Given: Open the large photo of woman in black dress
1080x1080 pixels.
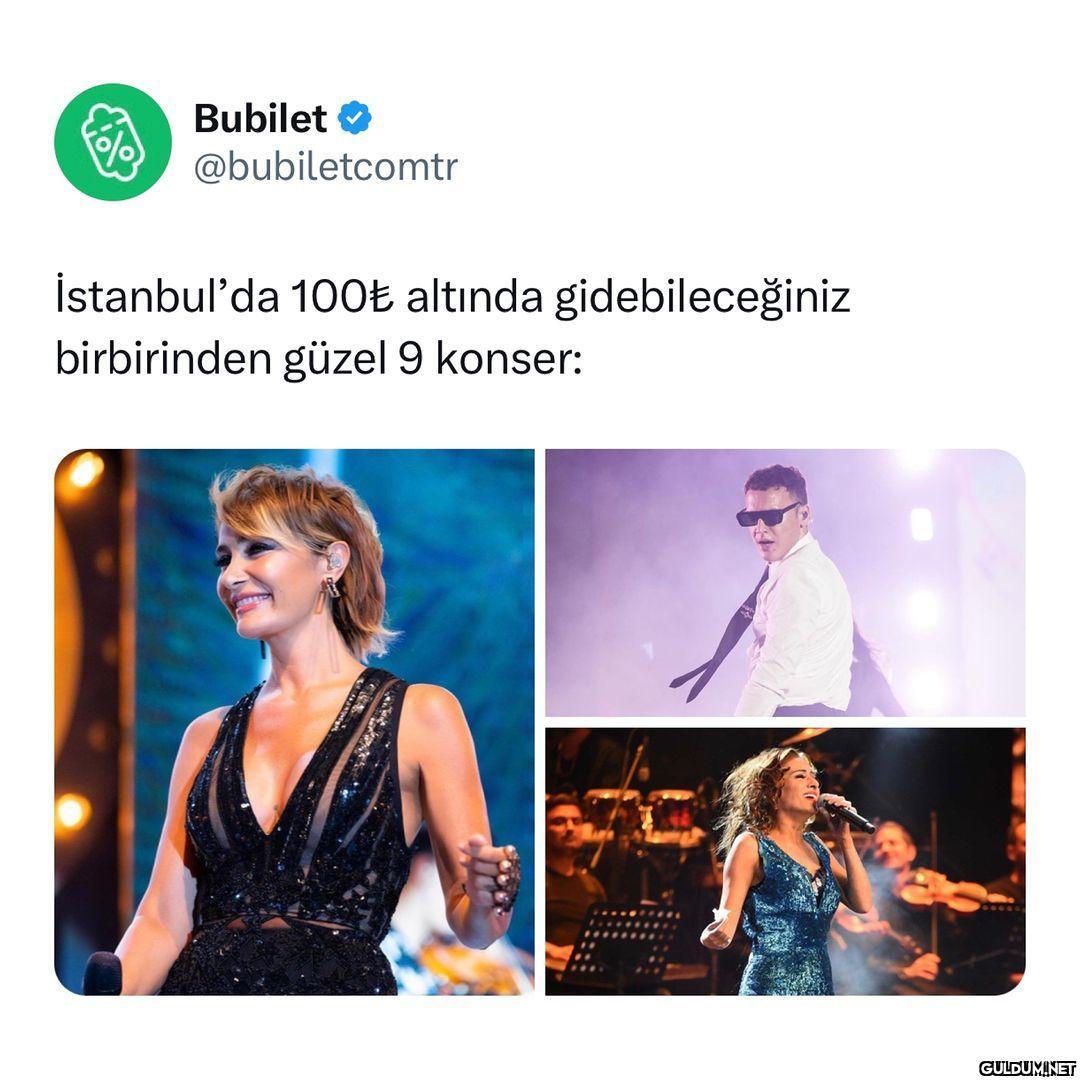Looking at the screenshot, I should (x=294, y=722).
